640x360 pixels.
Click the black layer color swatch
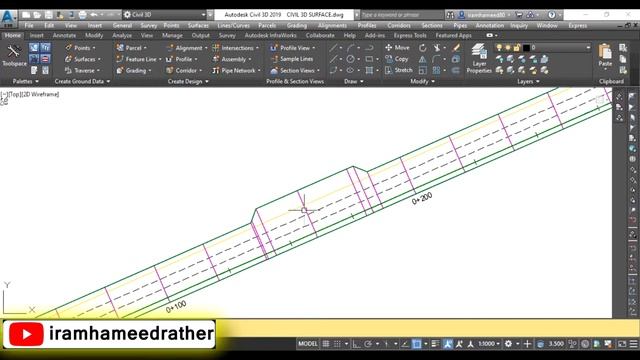point(527,48)
